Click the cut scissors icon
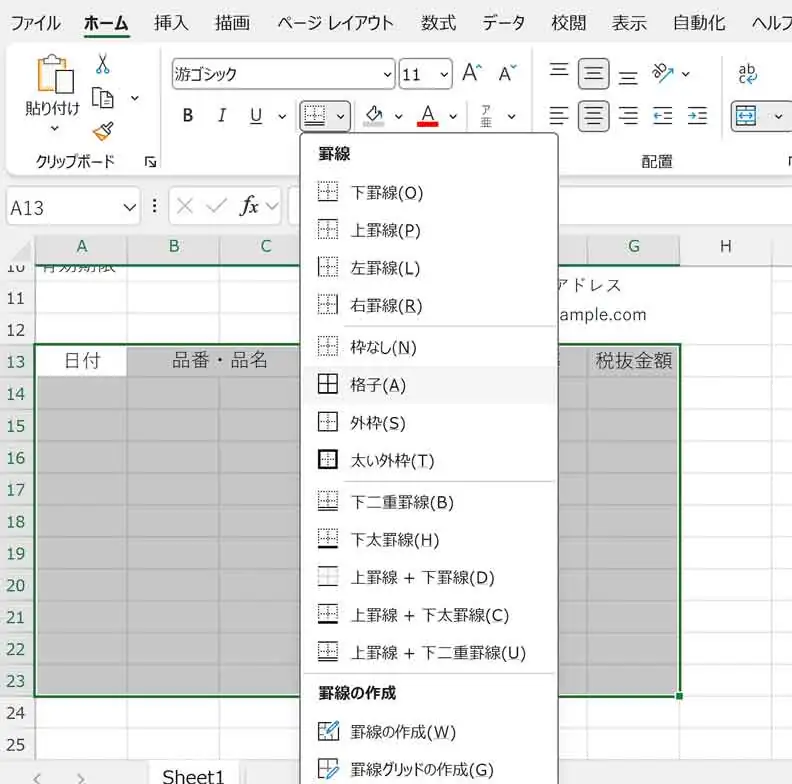The width and height of the screenshot is (792, 784). [x=102, y=64]
